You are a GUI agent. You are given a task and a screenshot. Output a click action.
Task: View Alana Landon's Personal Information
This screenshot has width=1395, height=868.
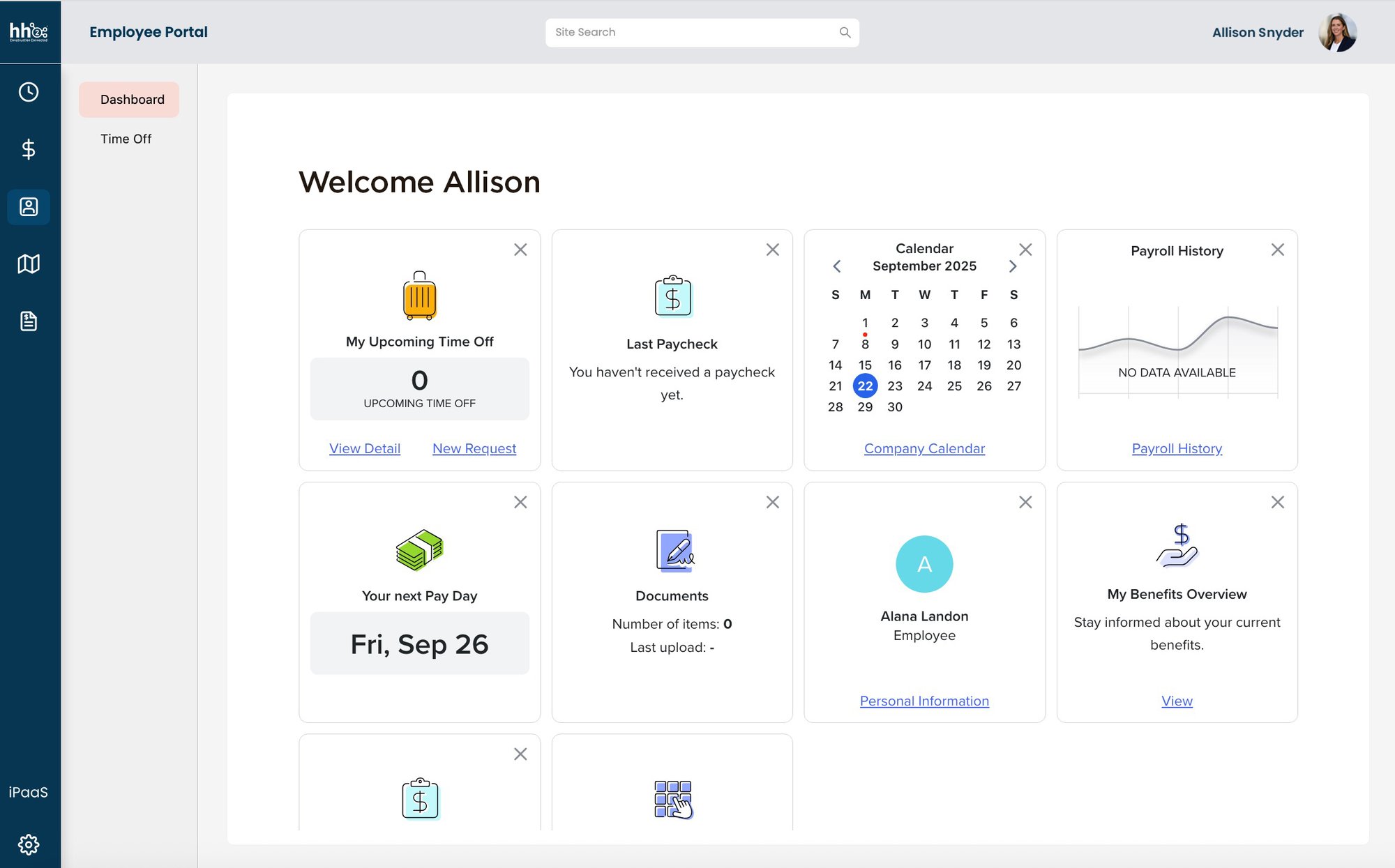924,701
